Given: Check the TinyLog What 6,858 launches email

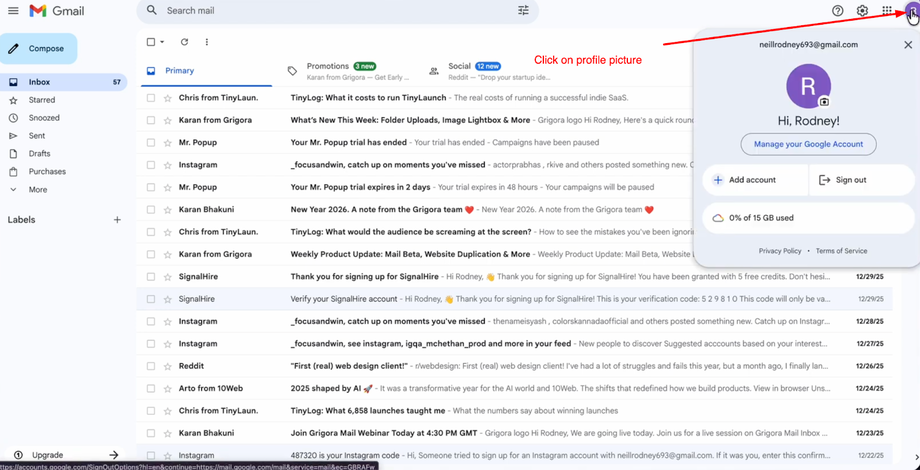Looking at the screenshot, I should coord(151,411).
